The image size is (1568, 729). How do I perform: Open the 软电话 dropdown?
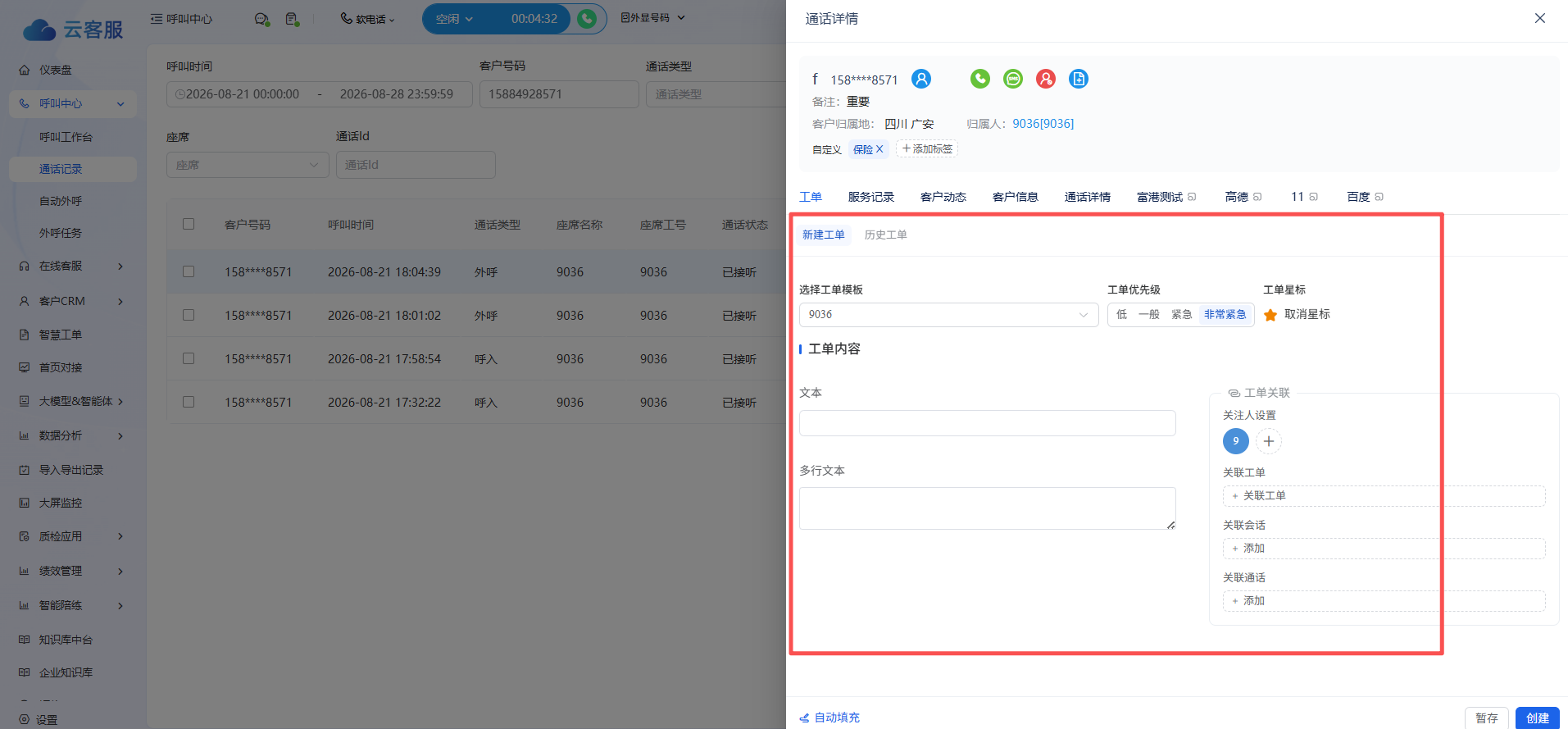click(367, 19)
